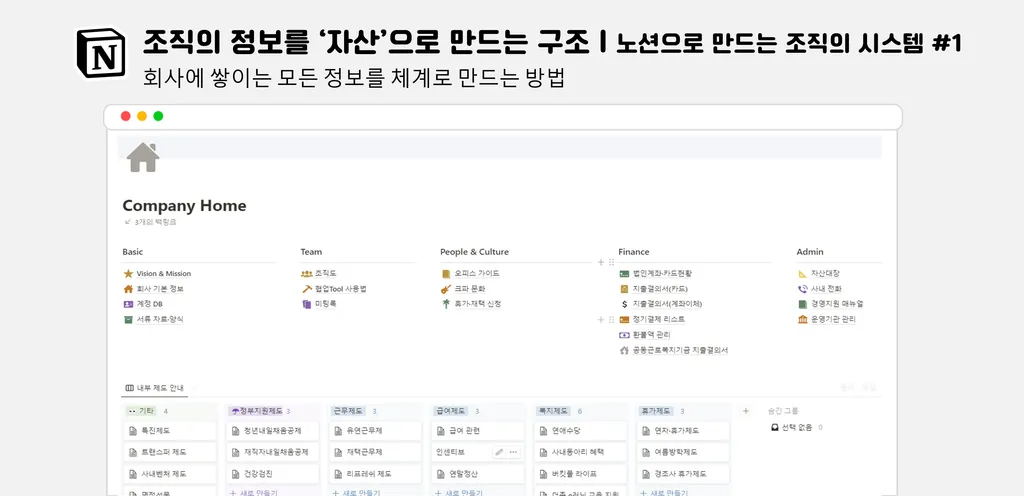Click 새로 만들기 in the 근무제도 column
This screenshot has width=1024, height=496.
tap(356, 493)
